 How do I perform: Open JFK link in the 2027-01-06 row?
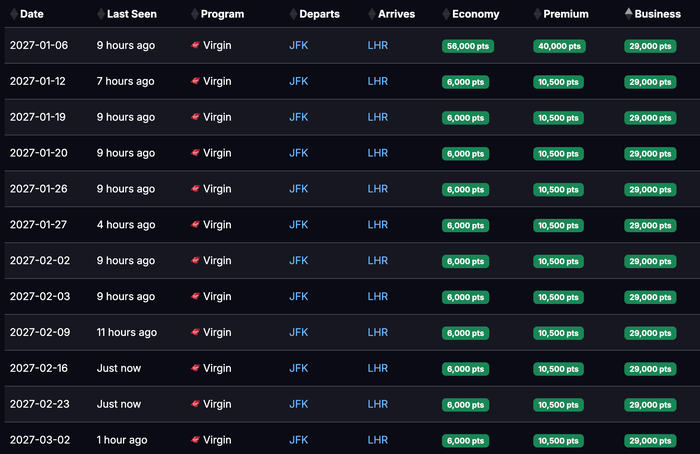[299, 46]
